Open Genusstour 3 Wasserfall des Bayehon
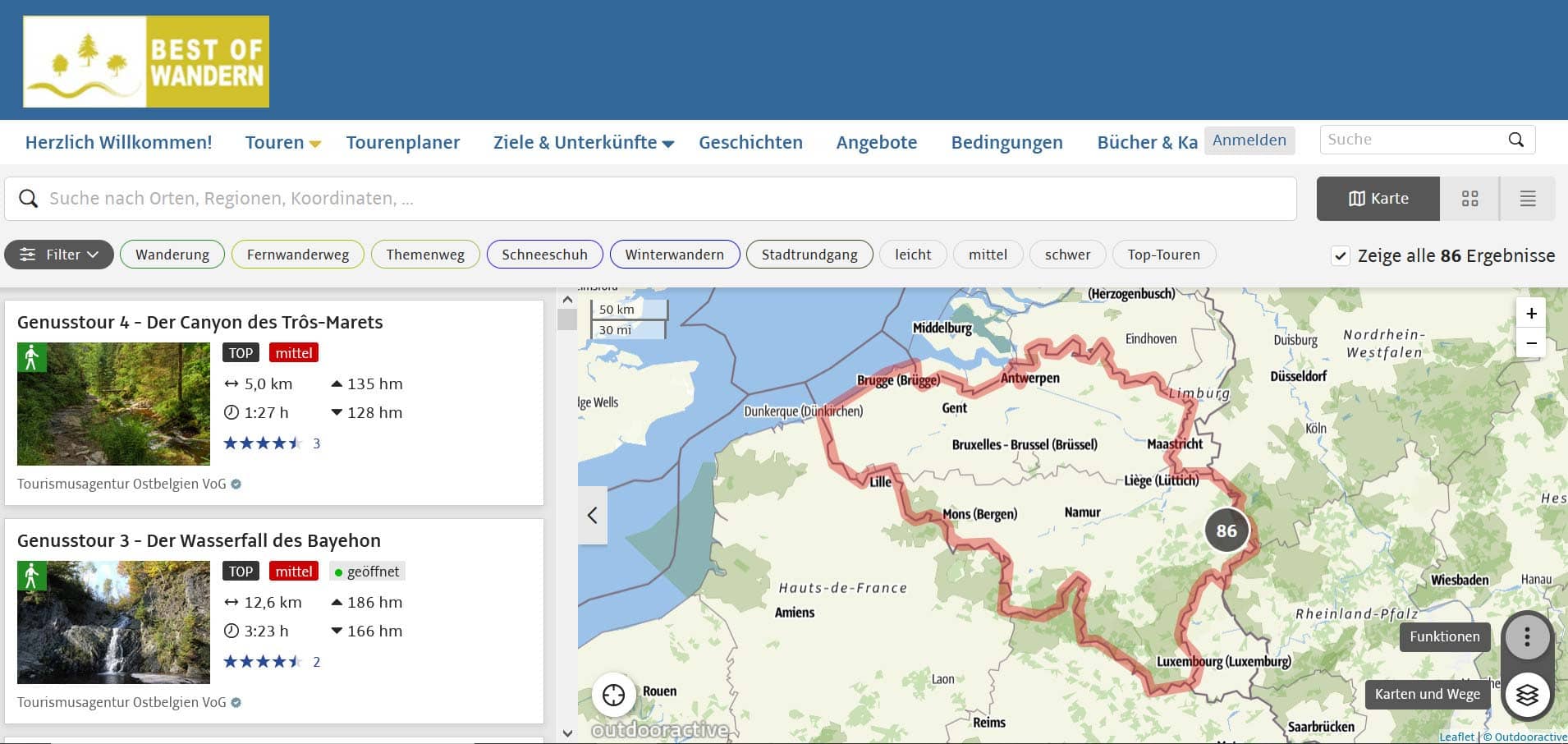The image size is (1568, 744). [x=199, y=540]
